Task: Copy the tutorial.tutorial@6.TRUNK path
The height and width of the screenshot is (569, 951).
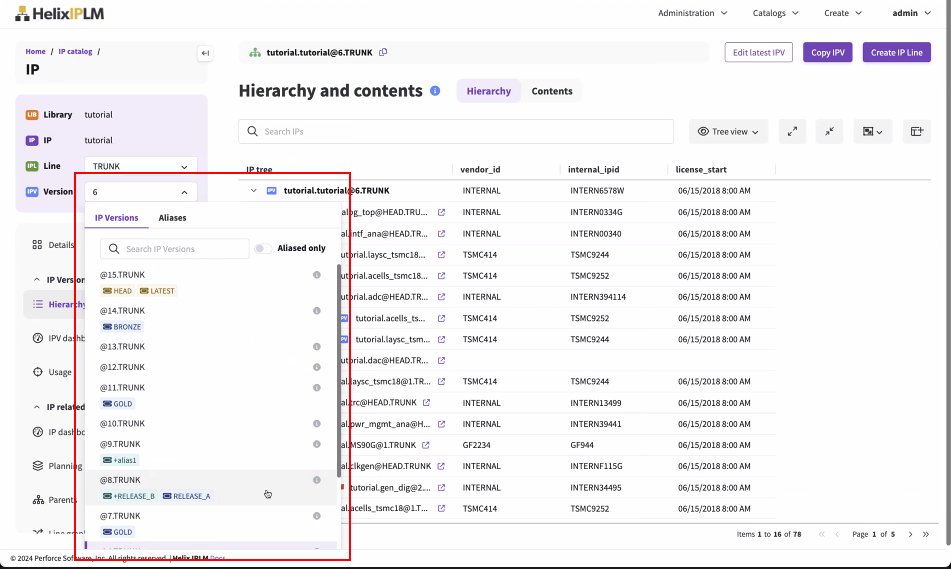Action: (x=383, y=53)
